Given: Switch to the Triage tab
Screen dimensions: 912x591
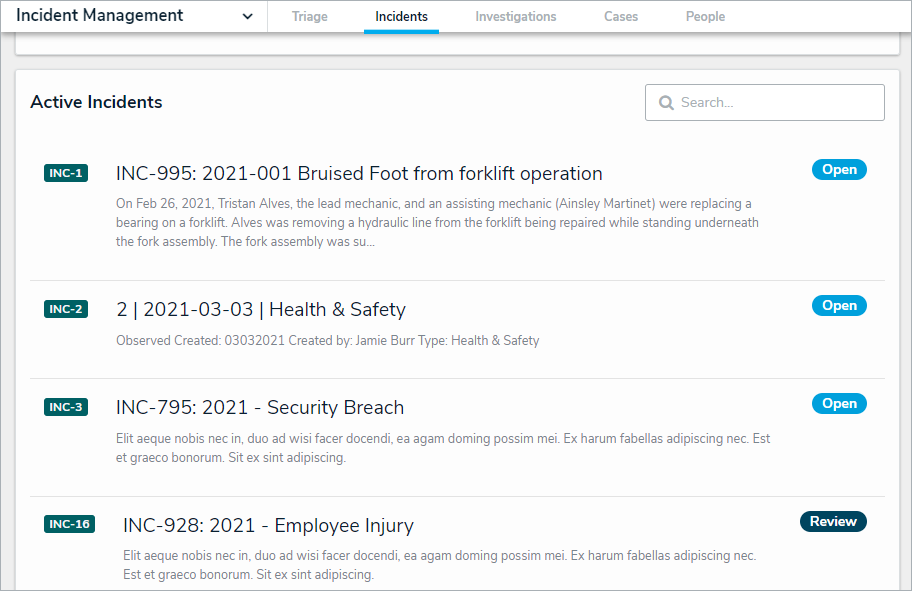Looking at the screenshot, I should click(310, 17).
